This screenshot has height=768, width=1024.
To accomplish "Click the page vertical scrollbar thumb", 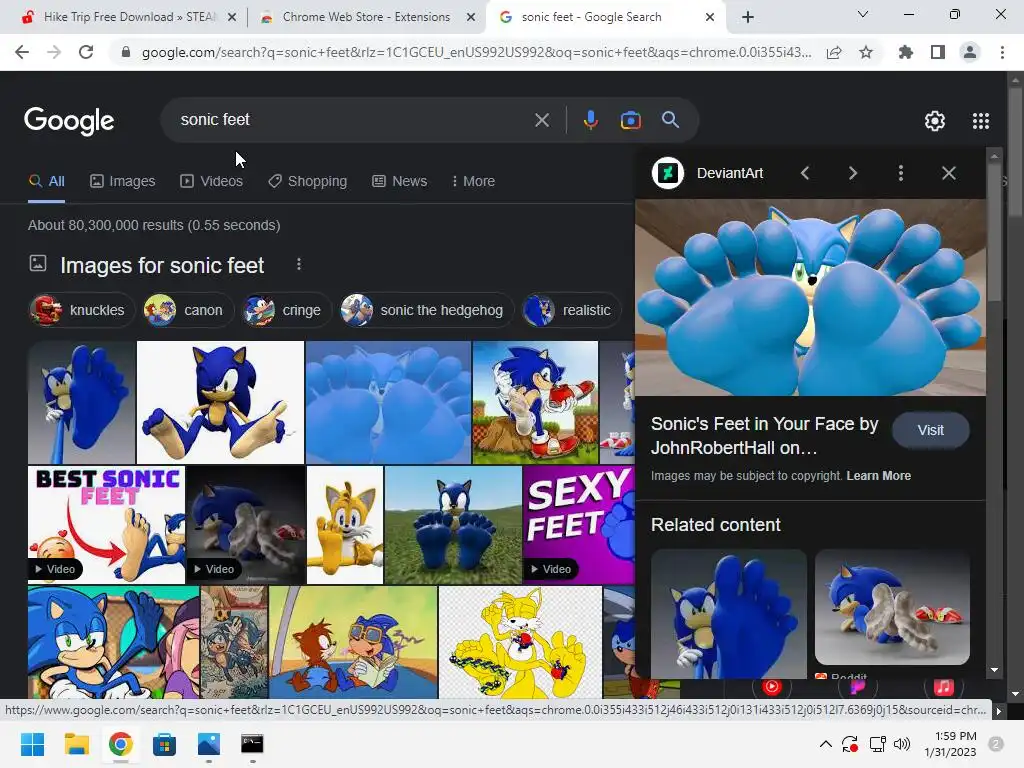I will [1015, 152].
